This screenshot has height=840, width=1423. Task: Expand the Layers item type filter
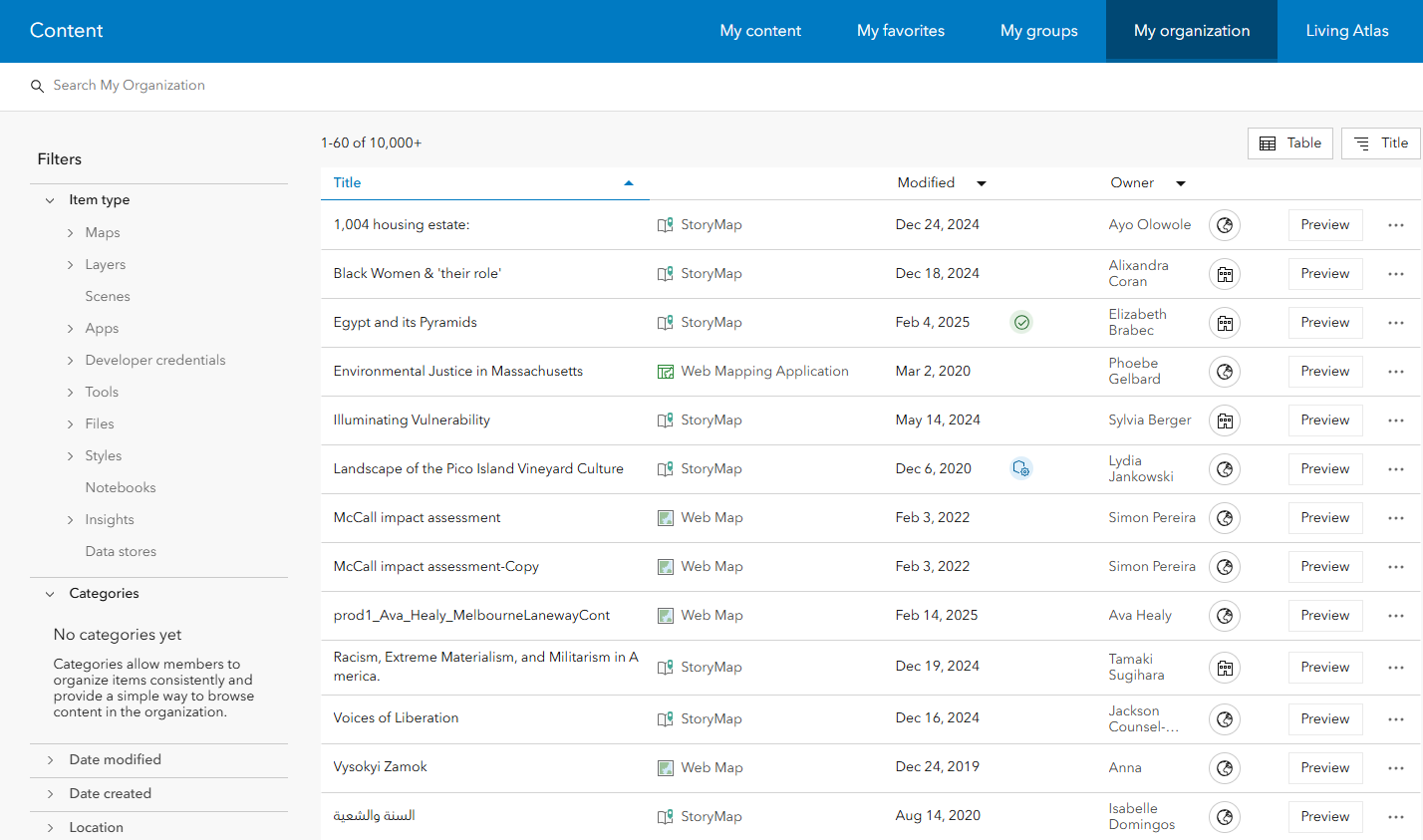[70, 265]
